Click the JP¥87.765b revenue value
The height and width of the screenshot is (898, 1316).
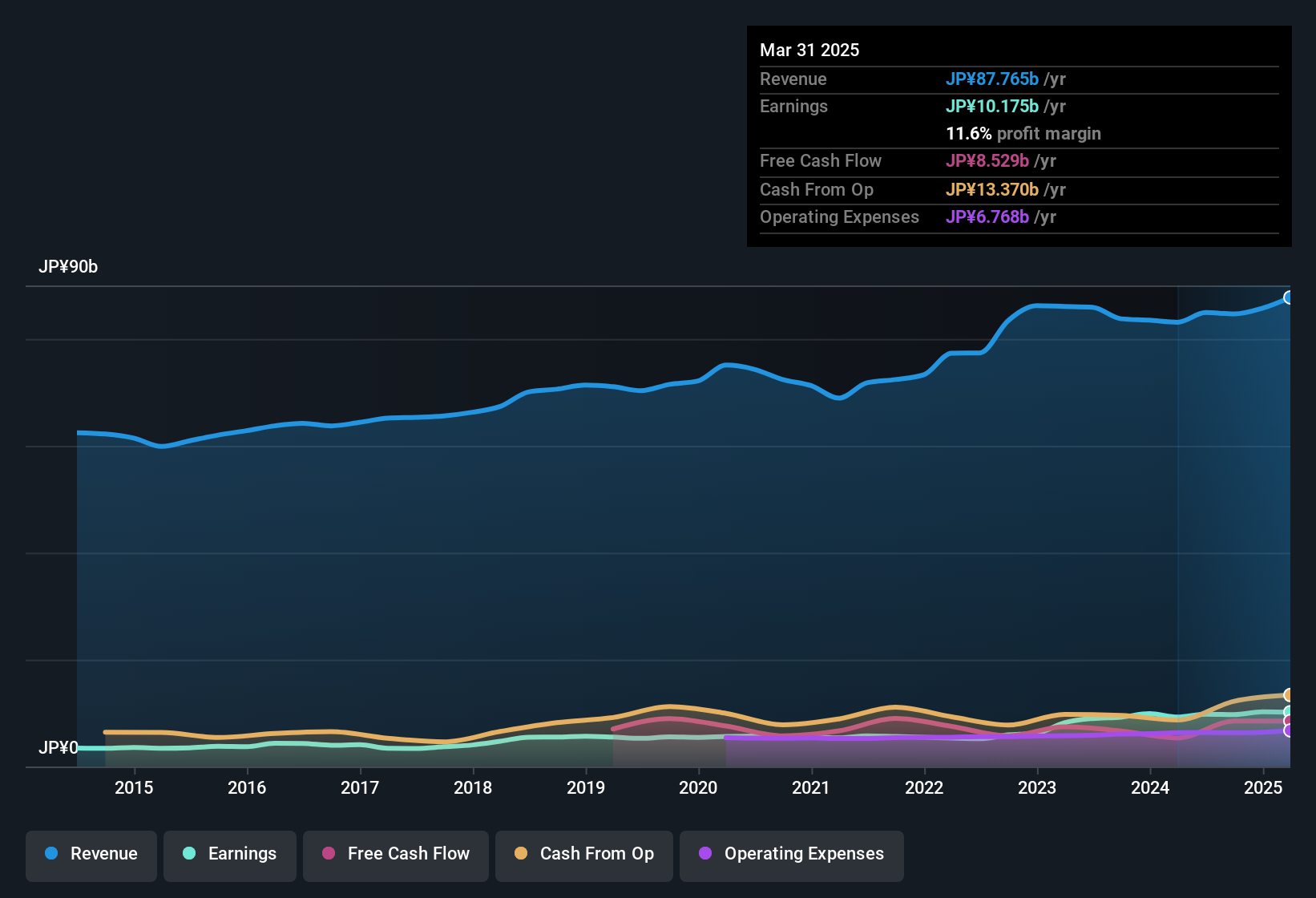(x=992, y=79)
